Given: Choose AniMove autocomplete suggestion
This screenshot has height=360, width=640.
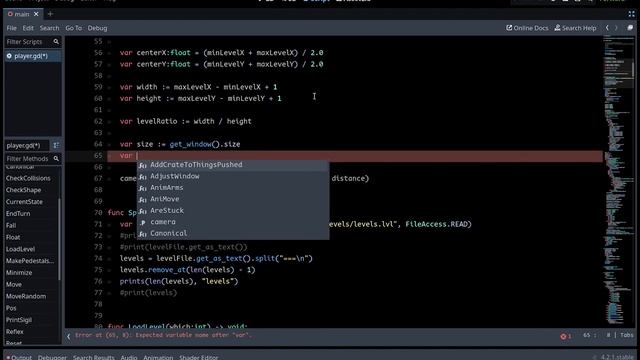Looking at the screenshot, I should (233, 199).
